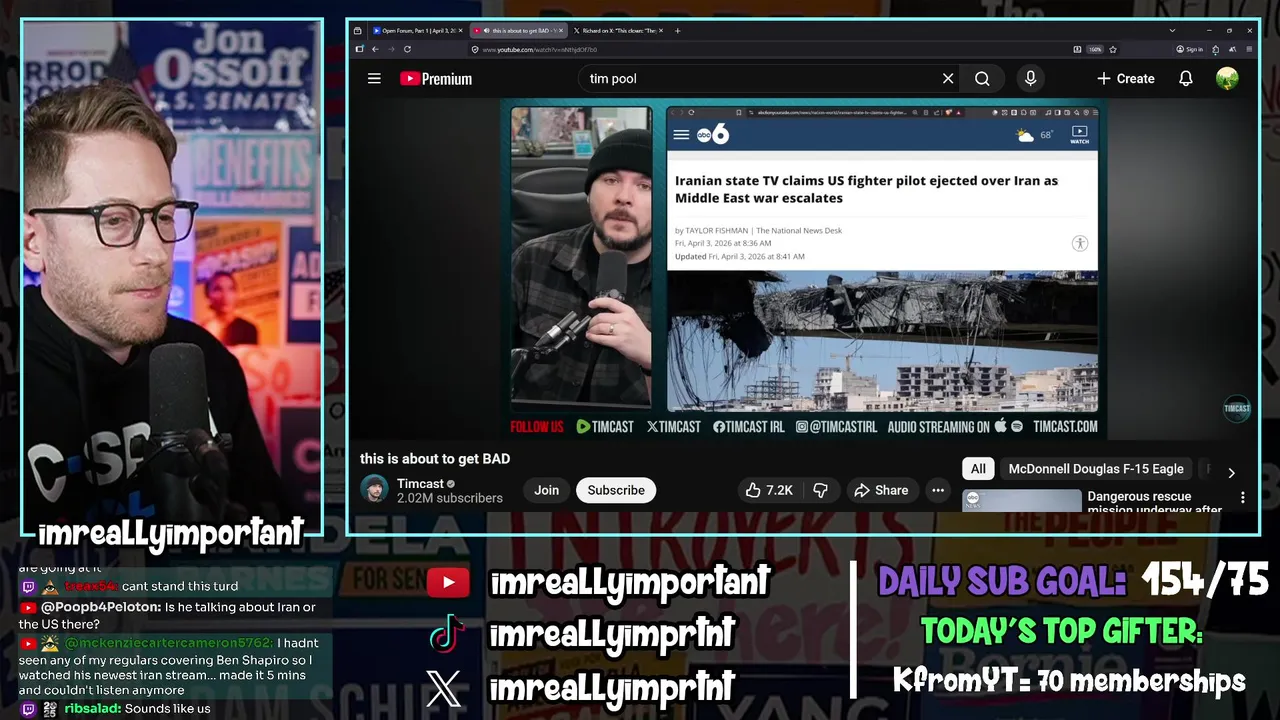Share the video
Screen dimensions: 1280x720
coord(881,490)
